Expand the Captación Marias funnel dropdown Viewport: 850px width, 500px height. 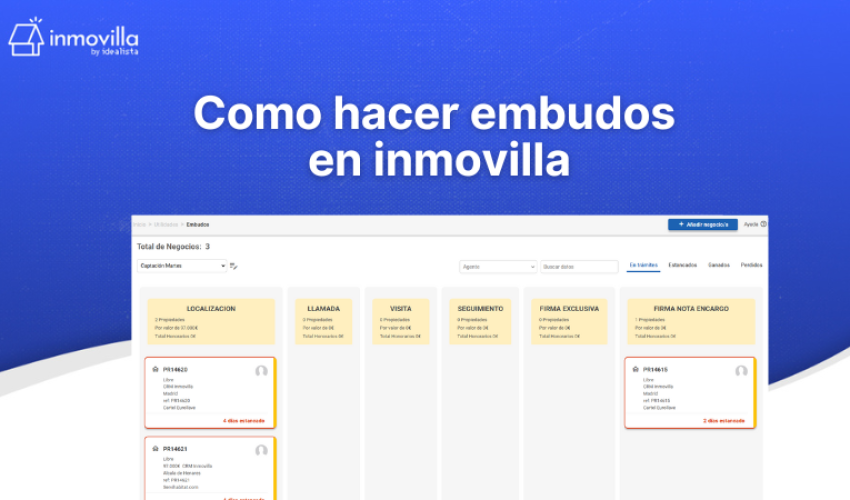click(x=181, y=266)
